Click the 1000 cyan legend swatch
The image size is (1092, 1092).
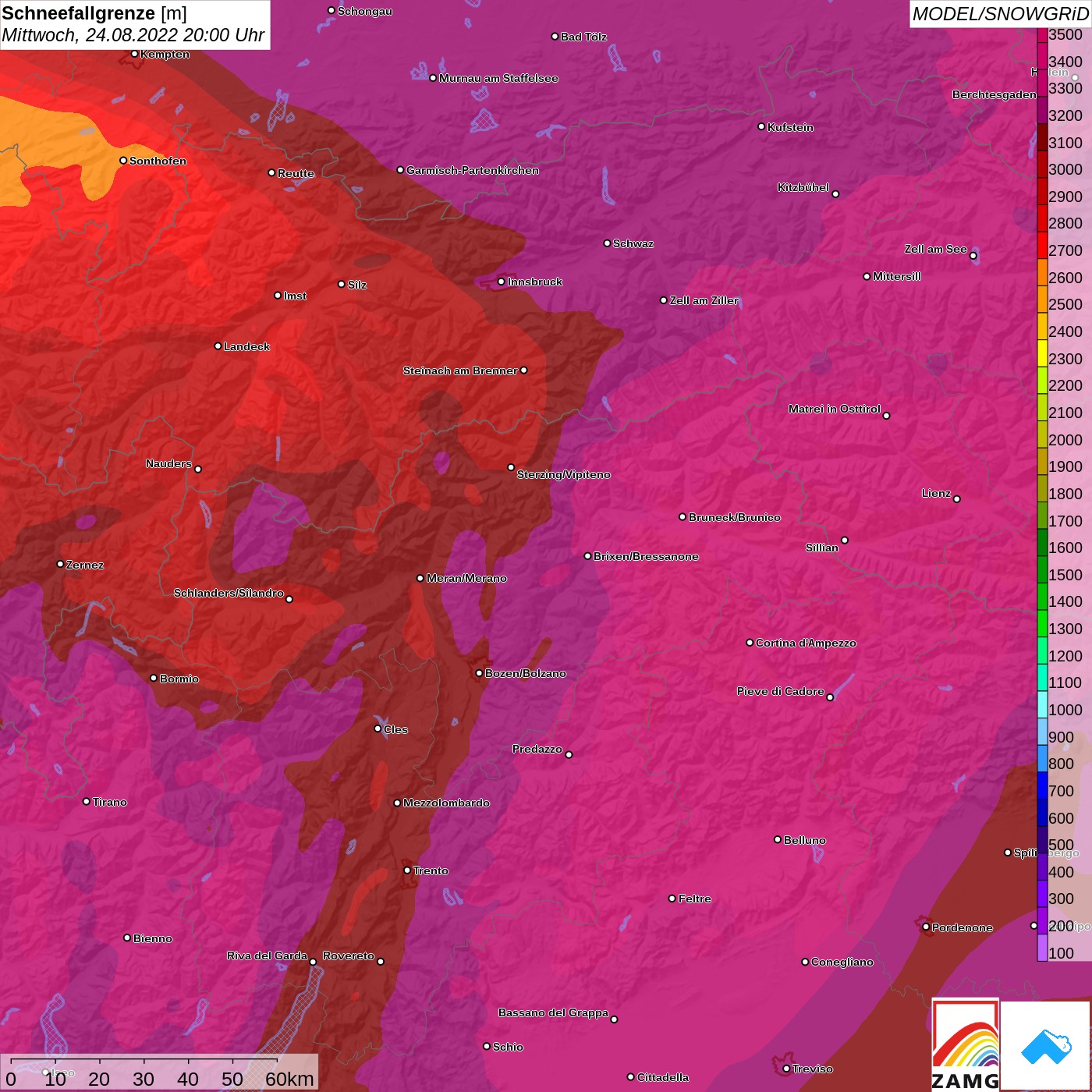1042,704
